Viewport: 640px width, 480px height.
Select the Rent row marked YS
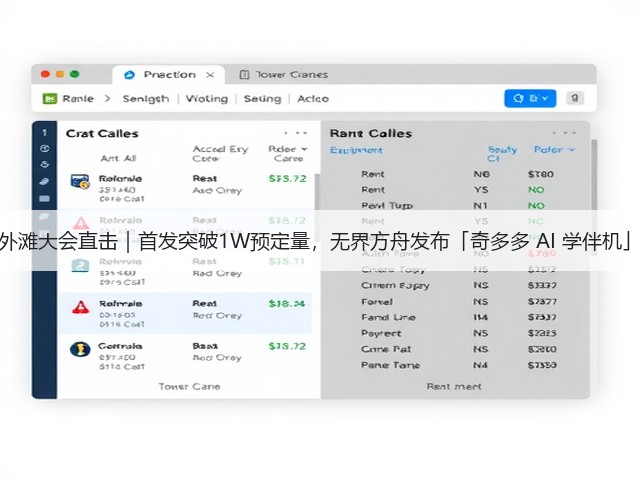(x=457, y=190)
